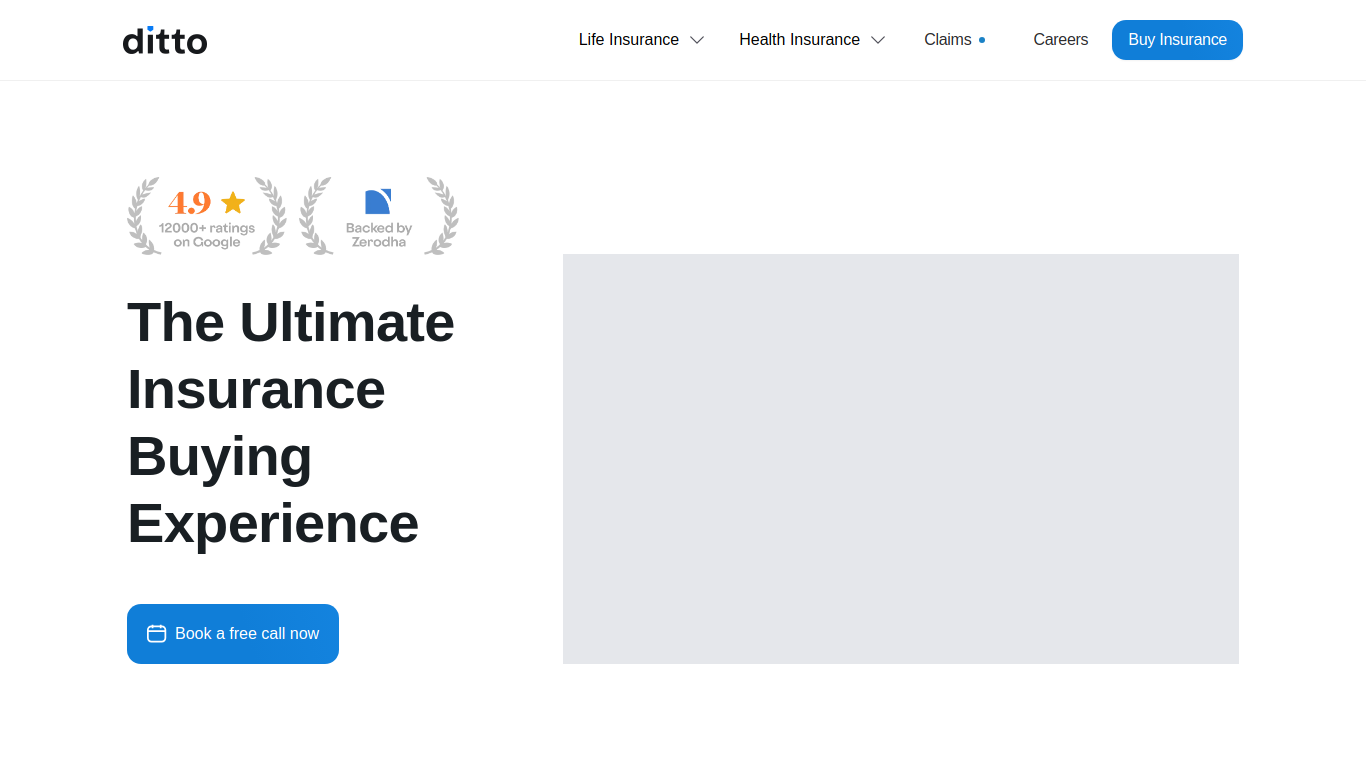Open the Careers link
Image resolution: width=1366 pixels, height=768 pixels.
point(1060,40)
